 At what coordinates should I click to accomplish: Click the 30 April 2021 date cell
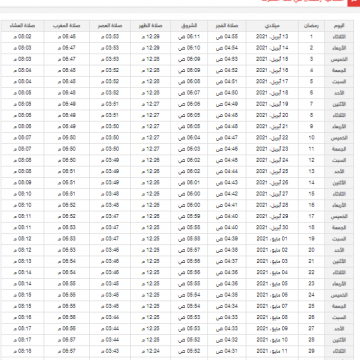click(x=272, y=228)
